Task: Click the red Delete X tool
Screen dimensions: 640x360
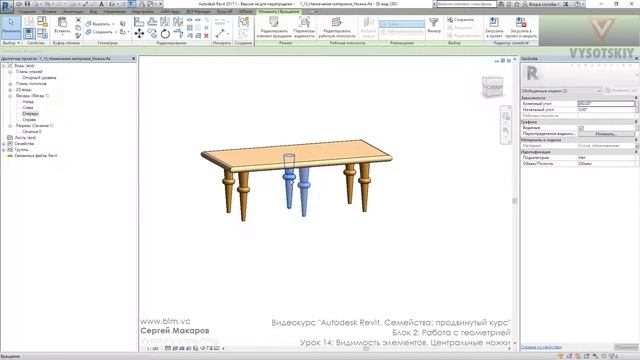Action: point(206,36)
